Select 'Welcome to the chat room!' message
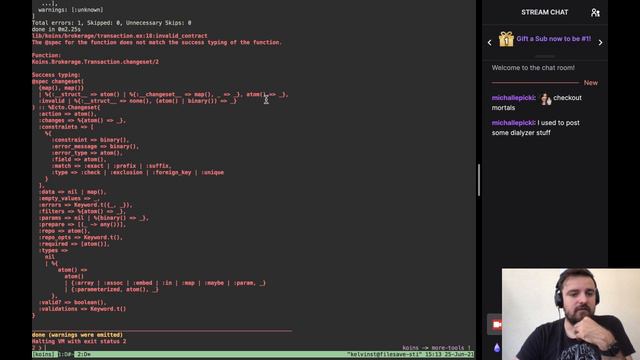 tap(533, 68)
